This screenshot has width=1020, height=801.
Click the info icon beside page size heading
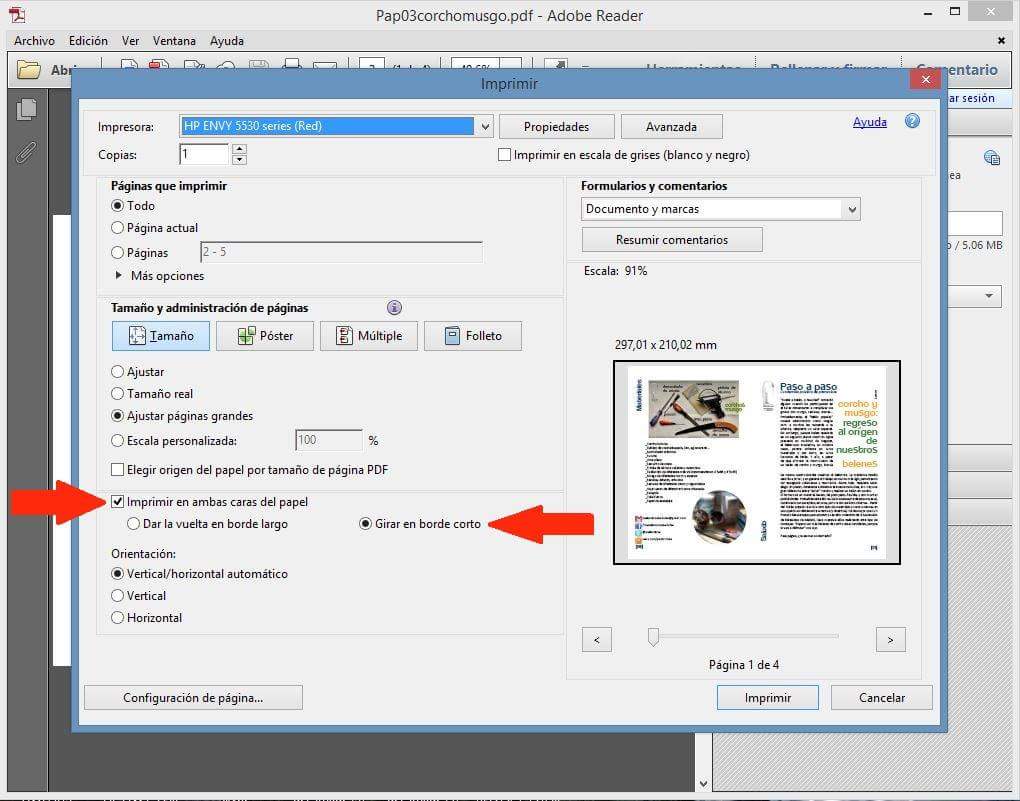point(394,308)
